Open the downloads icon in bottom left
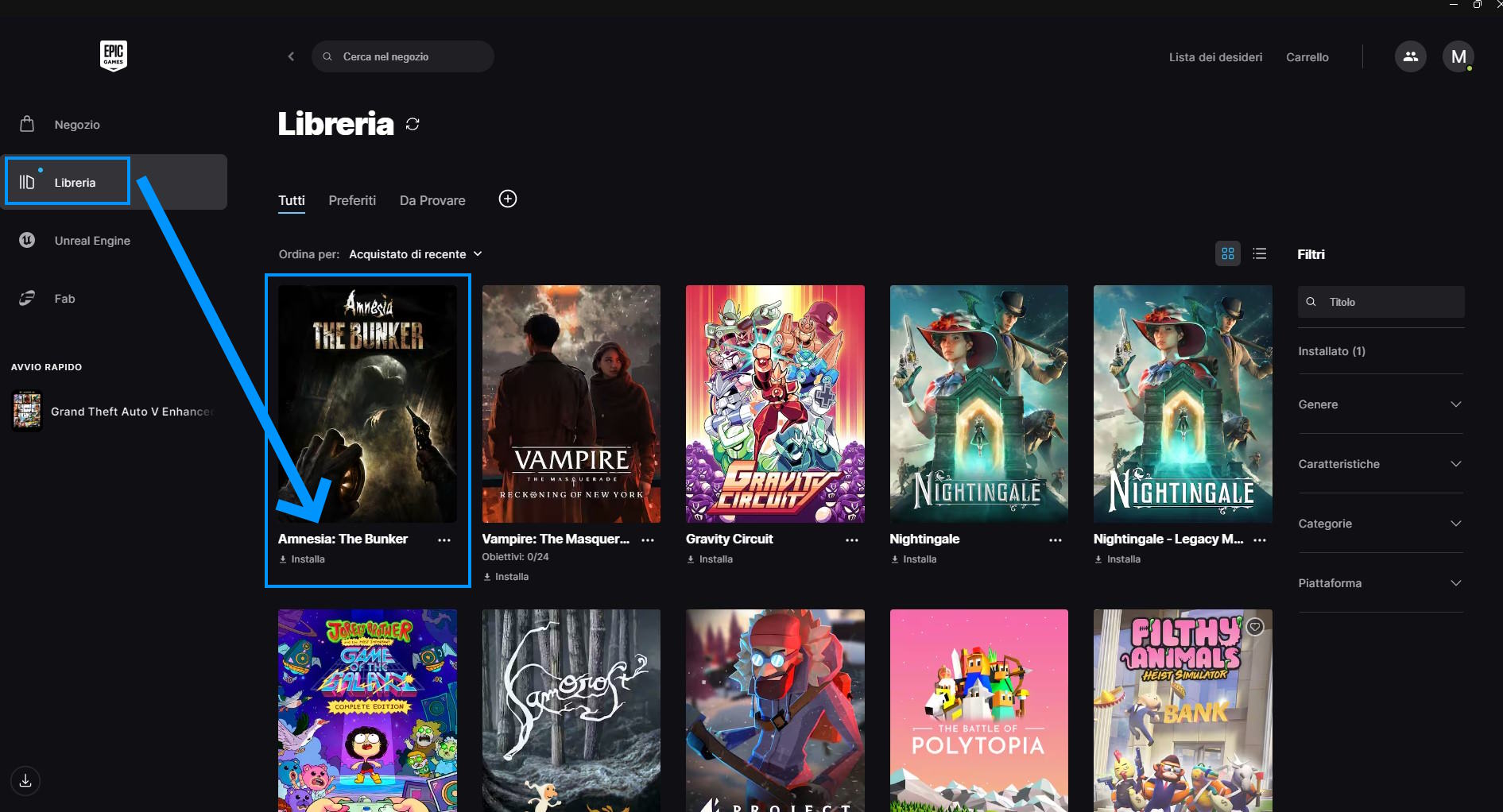The width and height of the screenshot is (1503, 812). (25, 780)
